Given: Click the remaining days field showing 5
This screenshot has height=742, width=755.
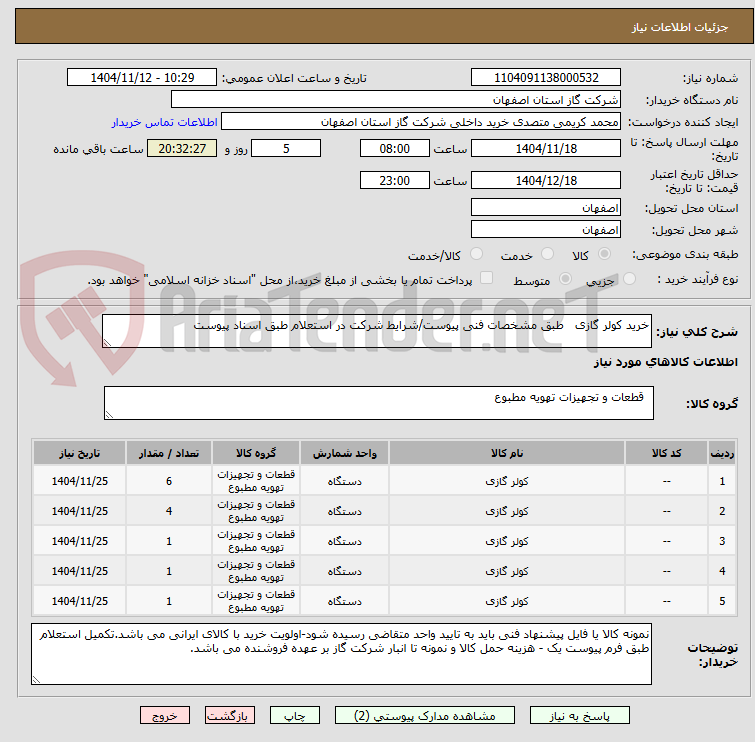Looking at the screenshot, I should point(286,148).
